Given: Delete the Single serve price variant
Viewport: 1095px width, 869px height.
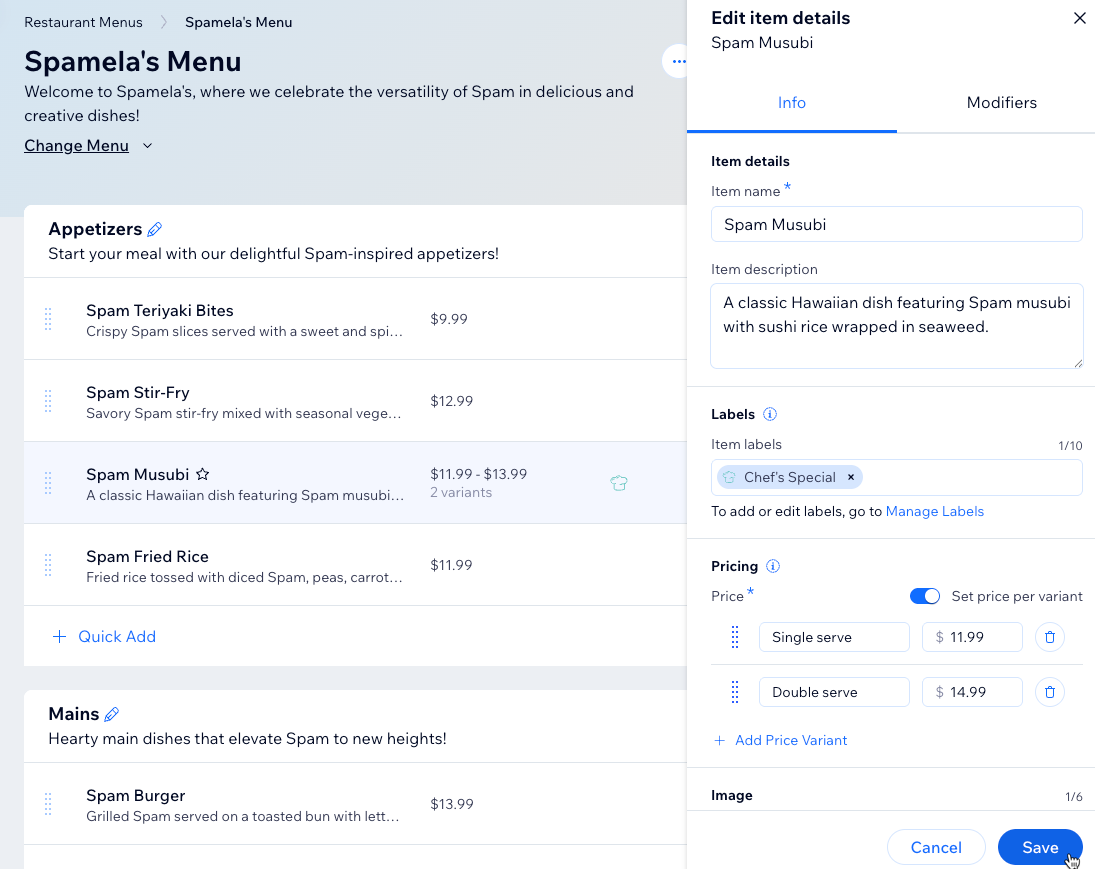Looking at the screenshot, I should (x=1049, y=637).
